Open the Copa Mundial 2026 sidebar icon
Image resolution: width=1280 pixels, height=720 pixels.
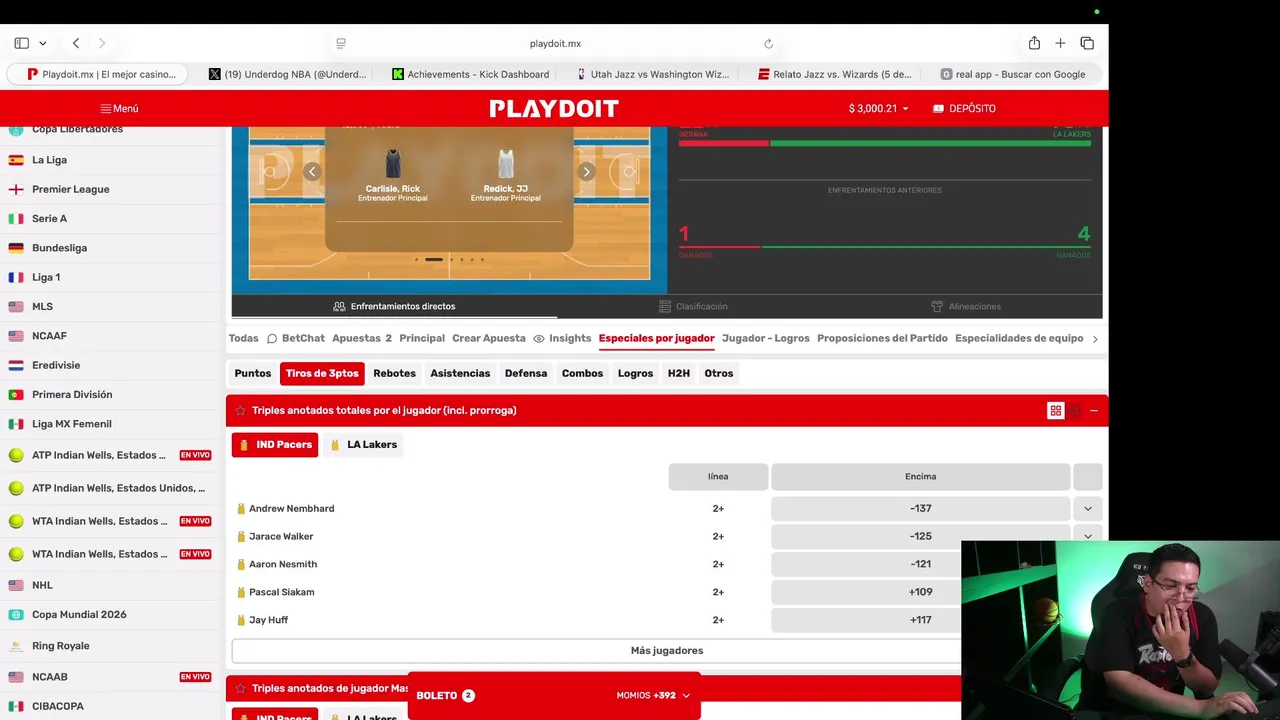16,615
